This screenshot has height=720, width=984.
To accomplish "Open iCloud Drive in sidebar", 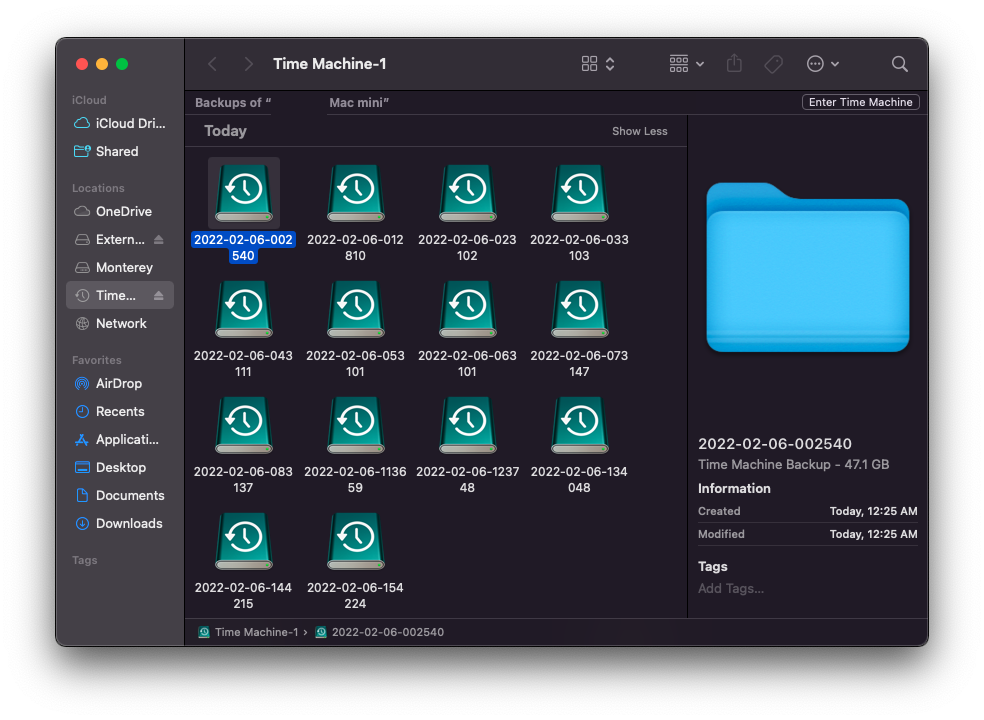I will click(120, 124).
